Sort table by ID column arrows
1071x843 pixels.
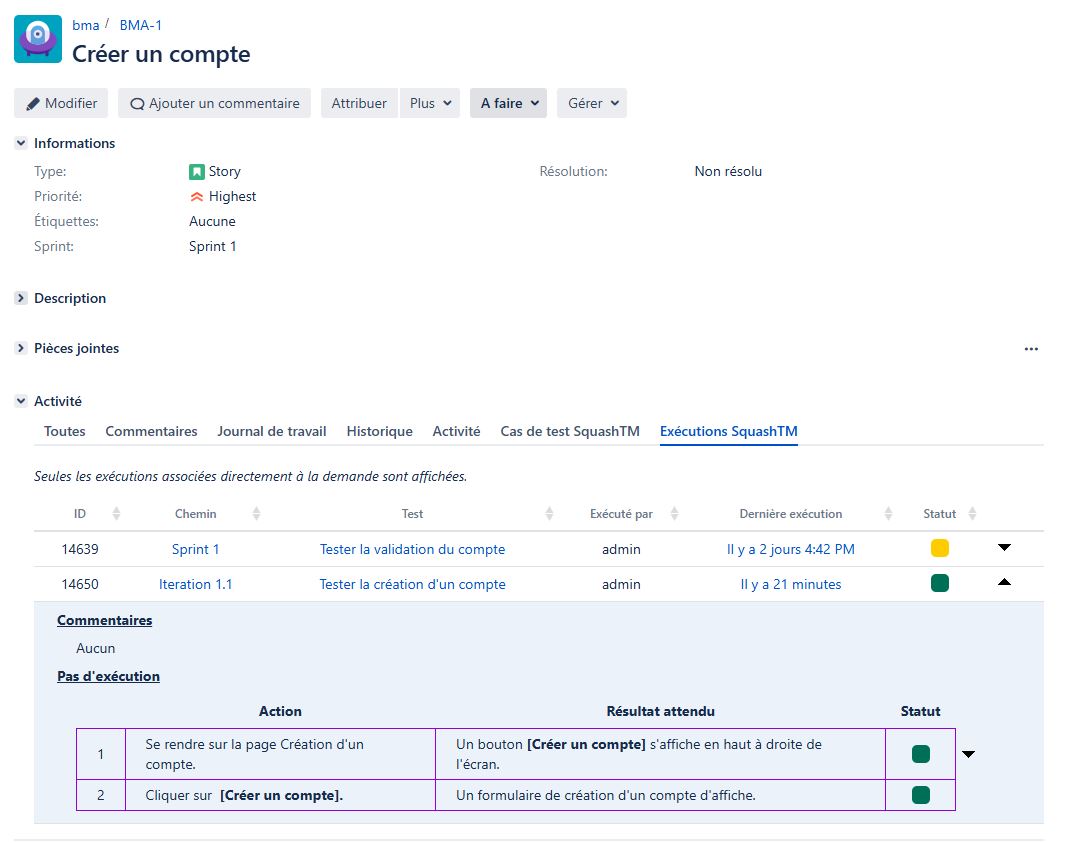(x=116, y=514)
